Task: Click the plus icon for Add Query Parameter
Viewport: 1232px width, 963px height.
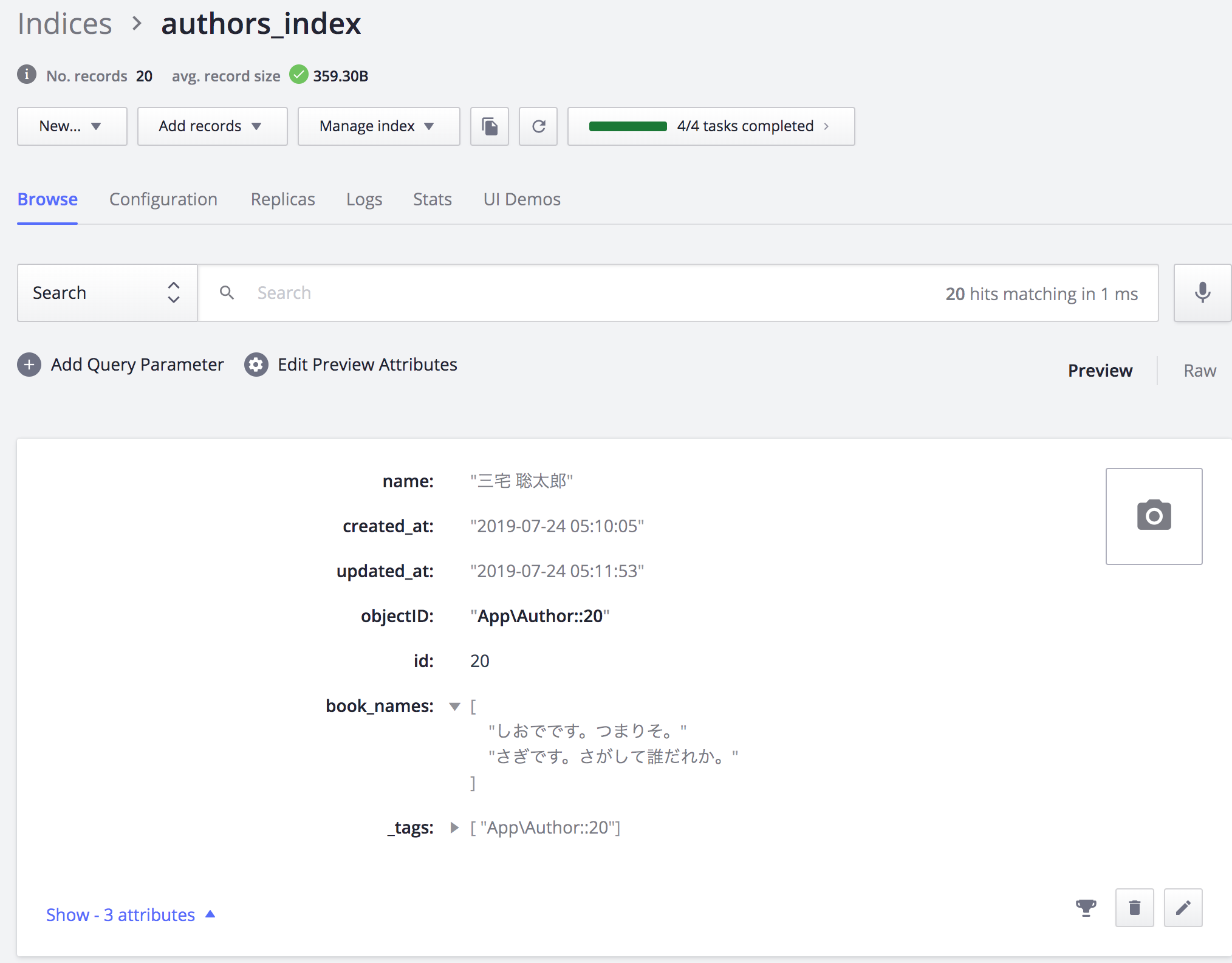Action: coord(29,365)
